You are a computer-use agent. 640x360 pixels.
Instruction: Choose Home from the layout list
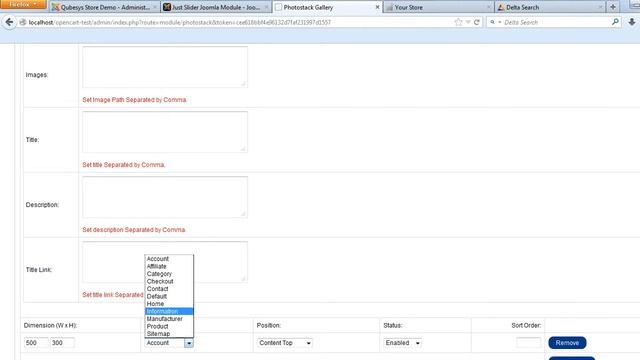point(169,304)
